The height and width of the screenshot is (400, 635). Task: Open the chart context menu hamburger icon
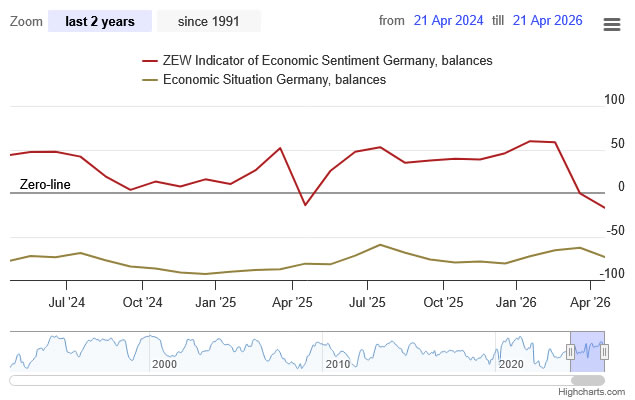[x=612, y=24]
